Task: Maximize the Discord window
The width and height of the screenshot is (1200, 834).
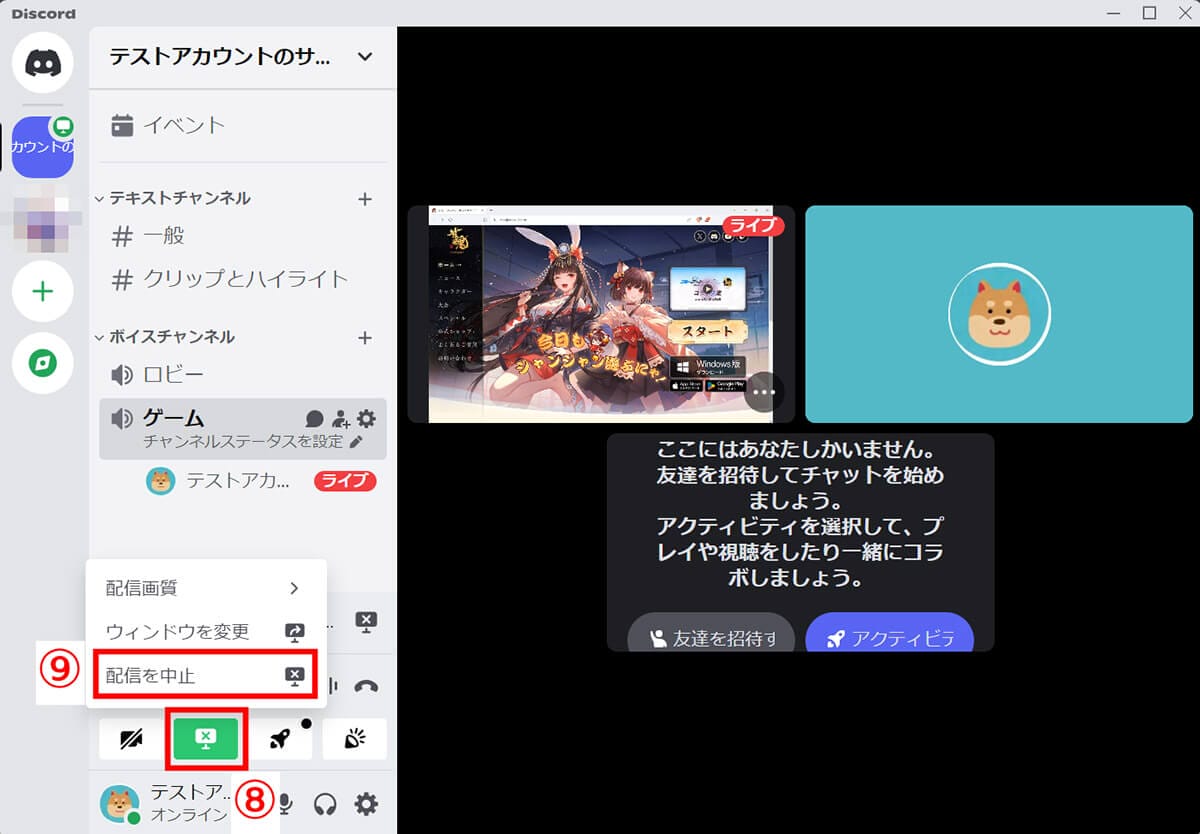Action: 1149,13
